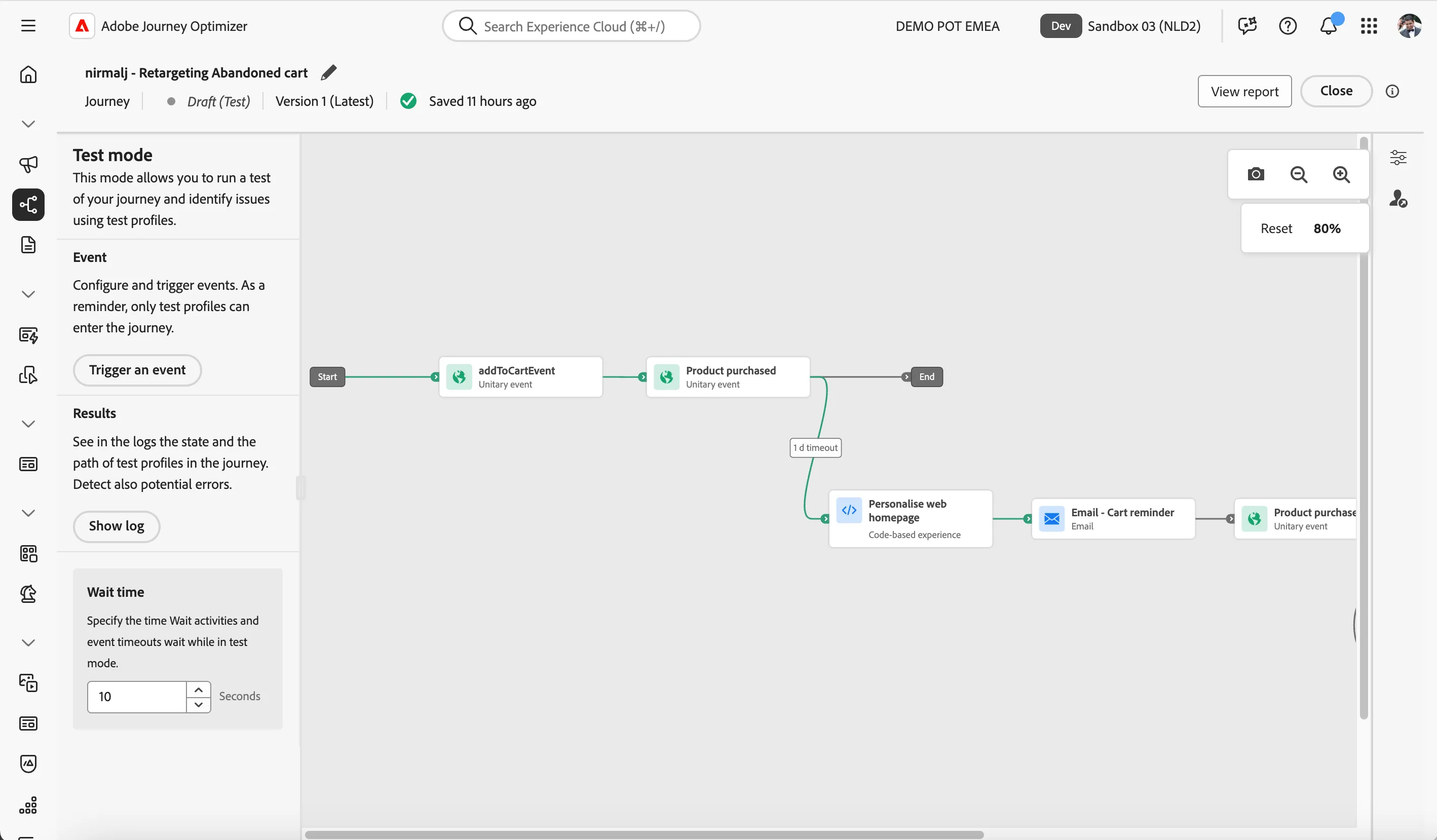Open View report

pyautogui.click(x=1245, y=91)
